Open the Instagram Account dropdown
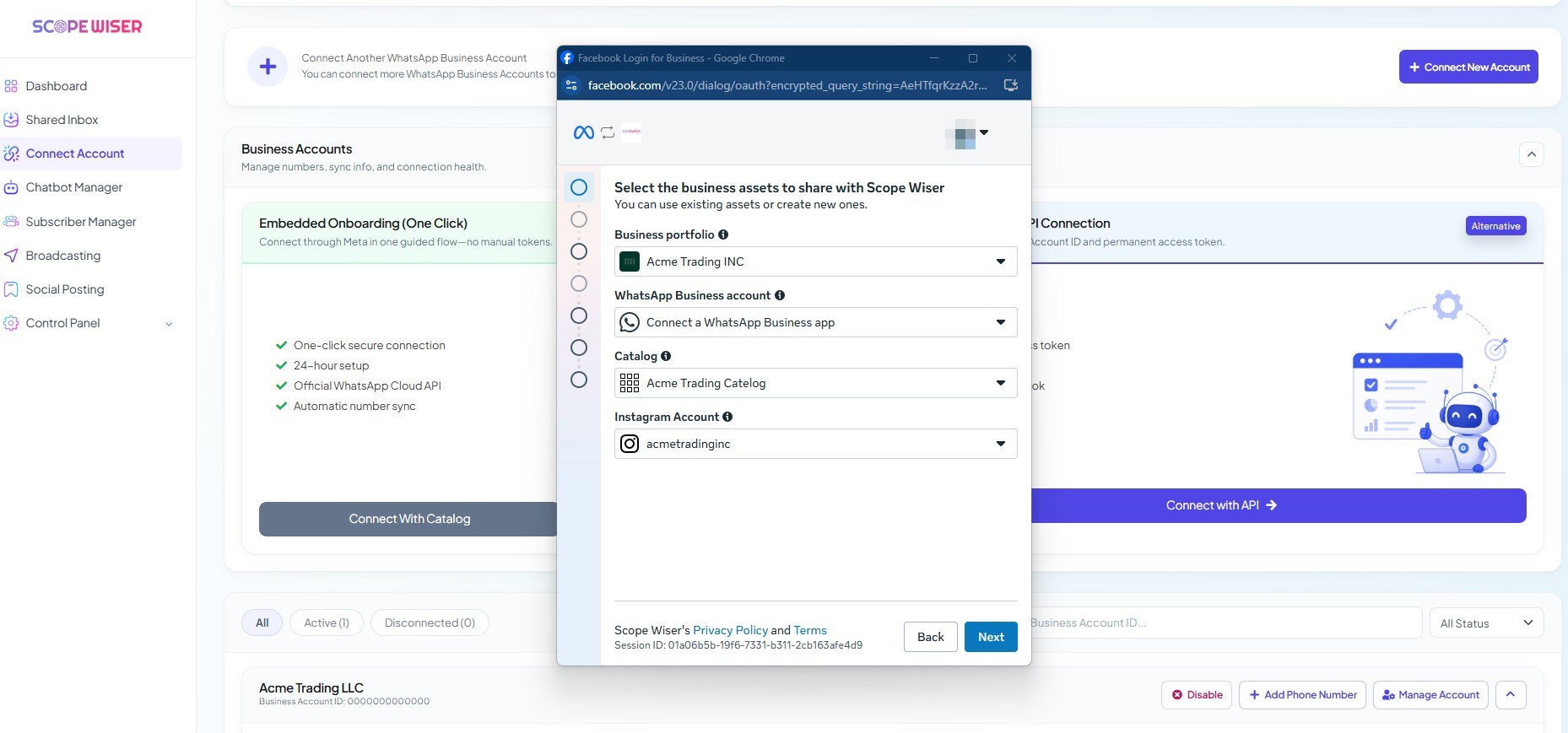Image resolution: width=1568 pixels, height=733 pixels. pos(816,444)
